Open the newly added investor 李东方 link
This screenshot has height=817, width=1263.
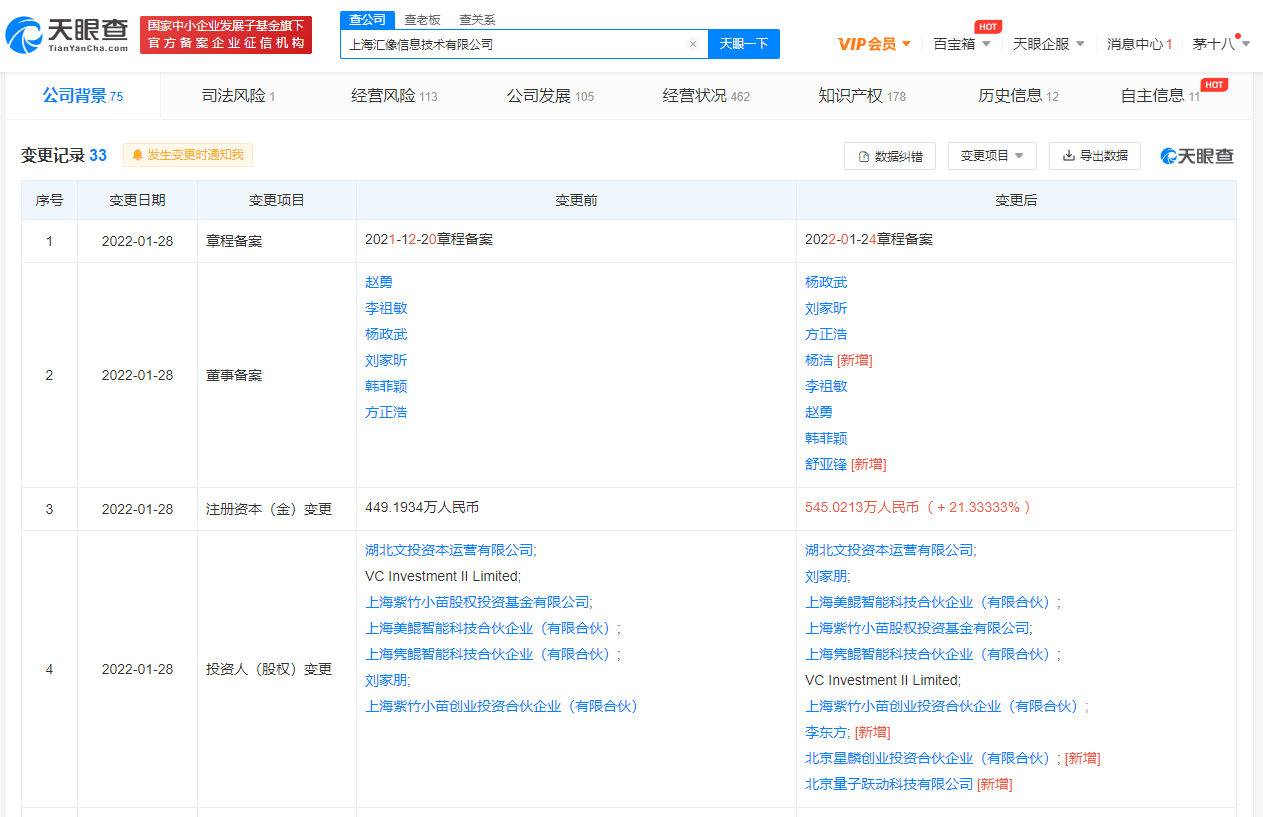(826, 732)
